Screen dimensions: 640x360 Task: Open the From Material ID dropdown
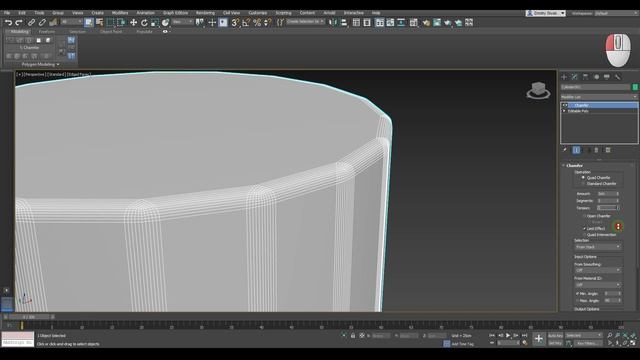(x=598, y=284)
